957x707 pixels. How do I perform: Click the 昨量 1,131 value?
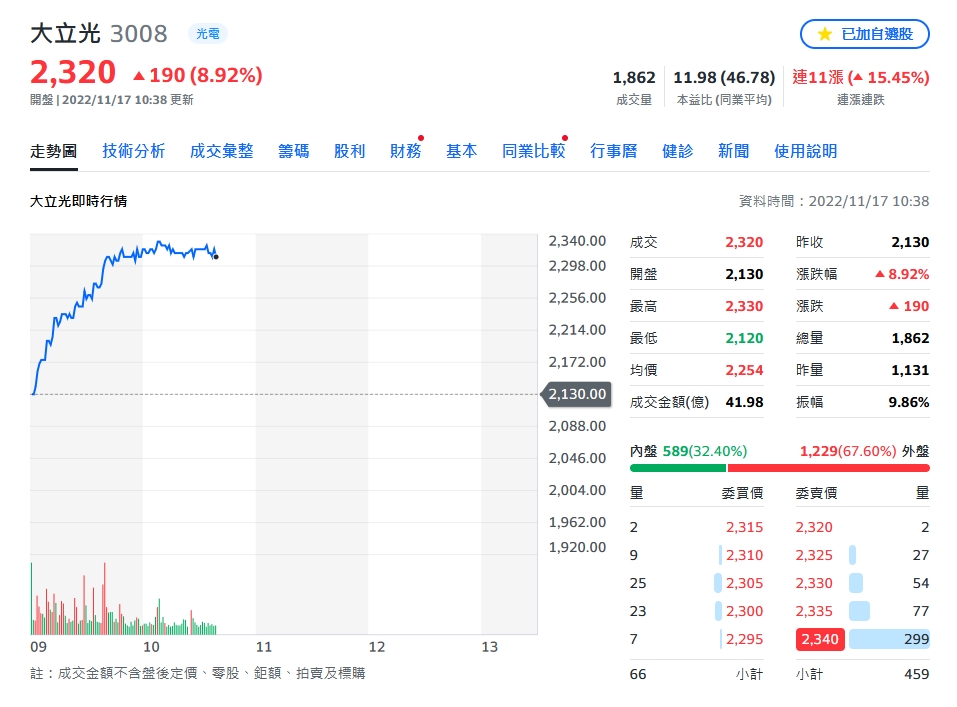point(910,370)
